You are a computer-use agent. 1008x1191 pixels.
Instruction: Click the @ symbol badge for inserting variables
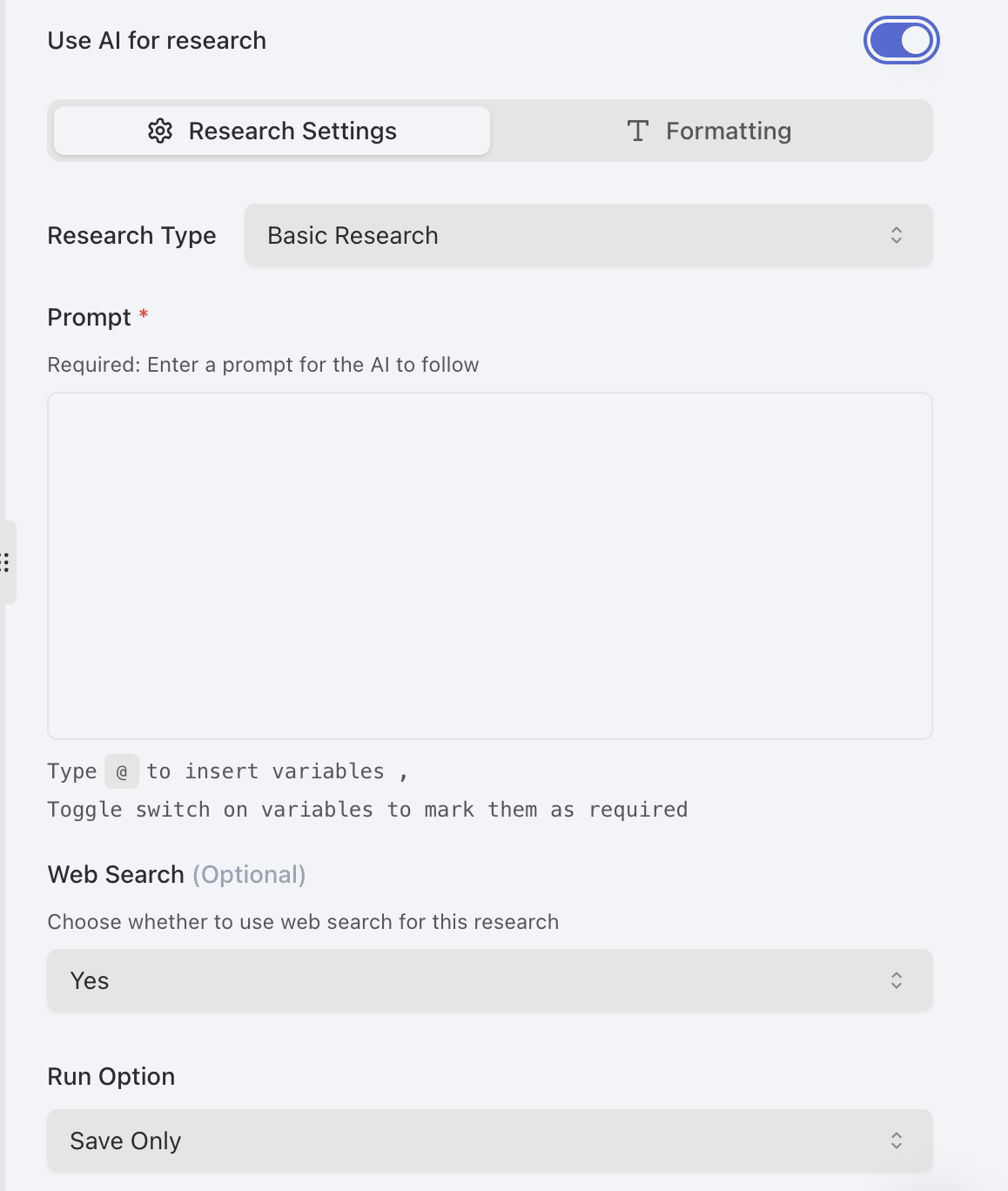pyautogui.click(x=122, y=771)
